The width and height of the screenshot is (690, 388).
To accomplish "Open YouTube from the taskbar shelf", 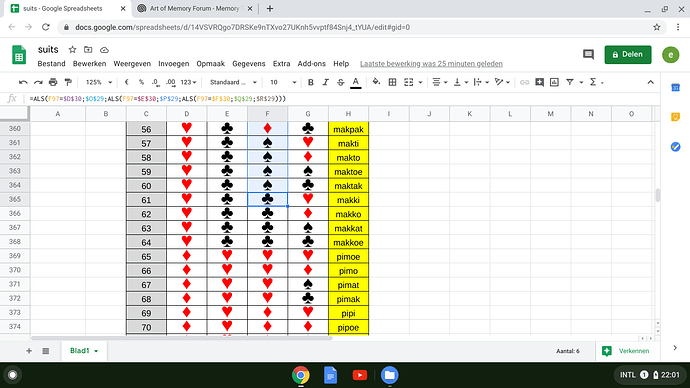I will tap(360, 375).
